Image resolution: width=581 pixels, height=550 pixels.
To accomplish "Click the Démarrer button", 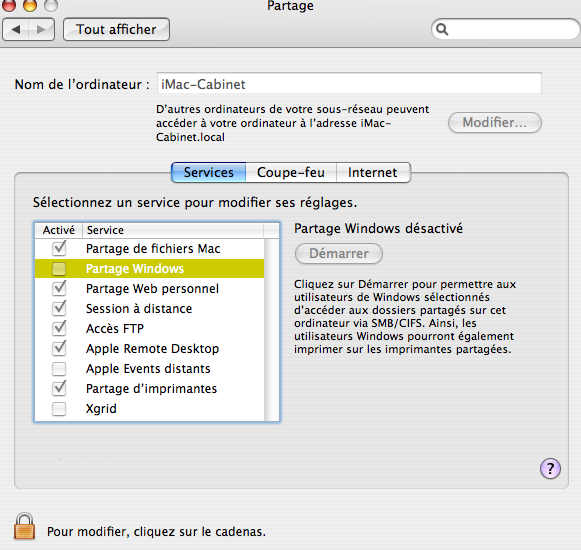I will click(339, 254).
